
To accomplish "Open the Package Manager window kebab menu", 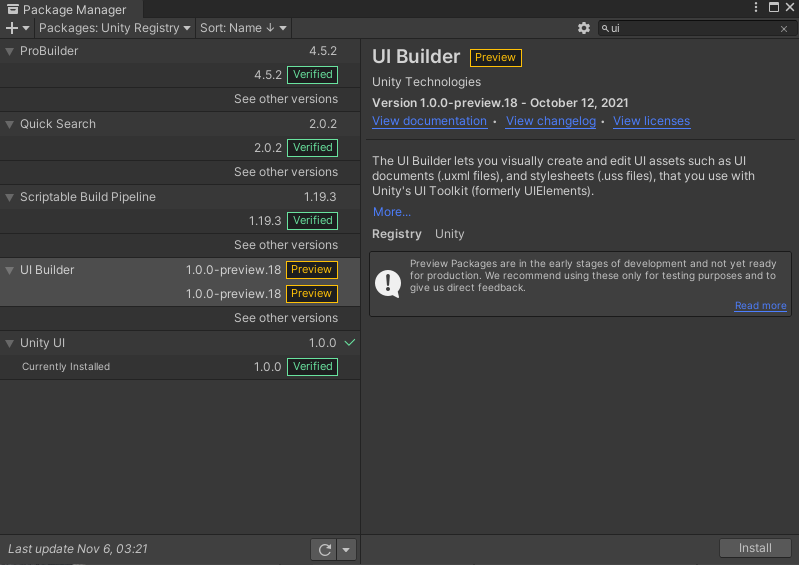I will click(x=756, y=7).
